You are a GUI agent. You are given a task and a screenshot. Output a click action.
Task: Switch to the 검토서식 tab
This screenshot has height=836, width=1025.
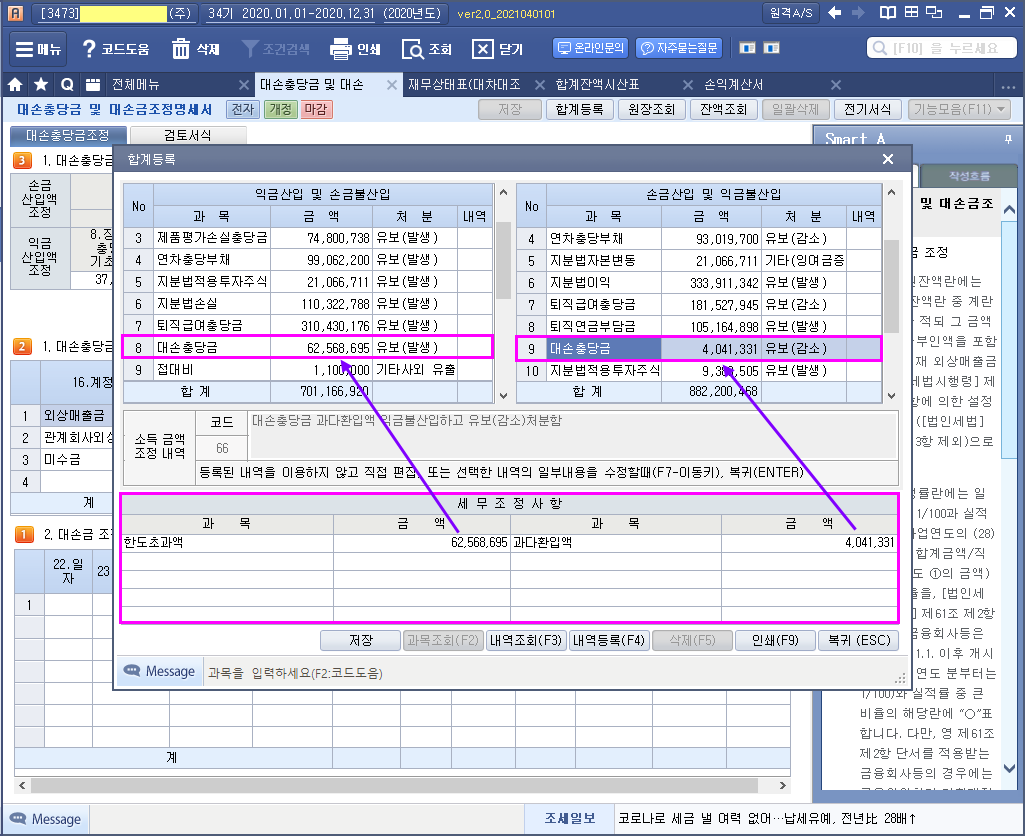(188, 135)
